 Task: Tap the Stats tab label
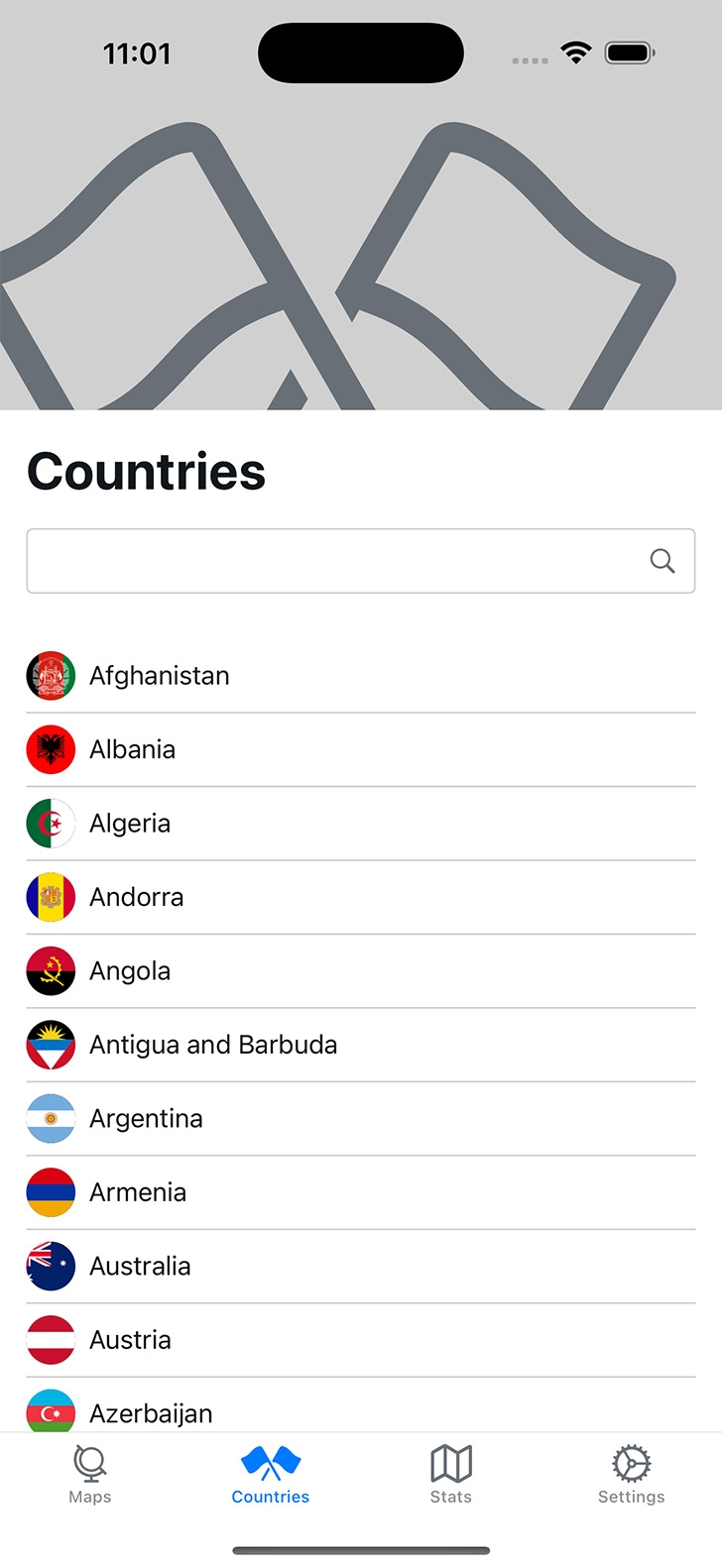coord(451,1497)
